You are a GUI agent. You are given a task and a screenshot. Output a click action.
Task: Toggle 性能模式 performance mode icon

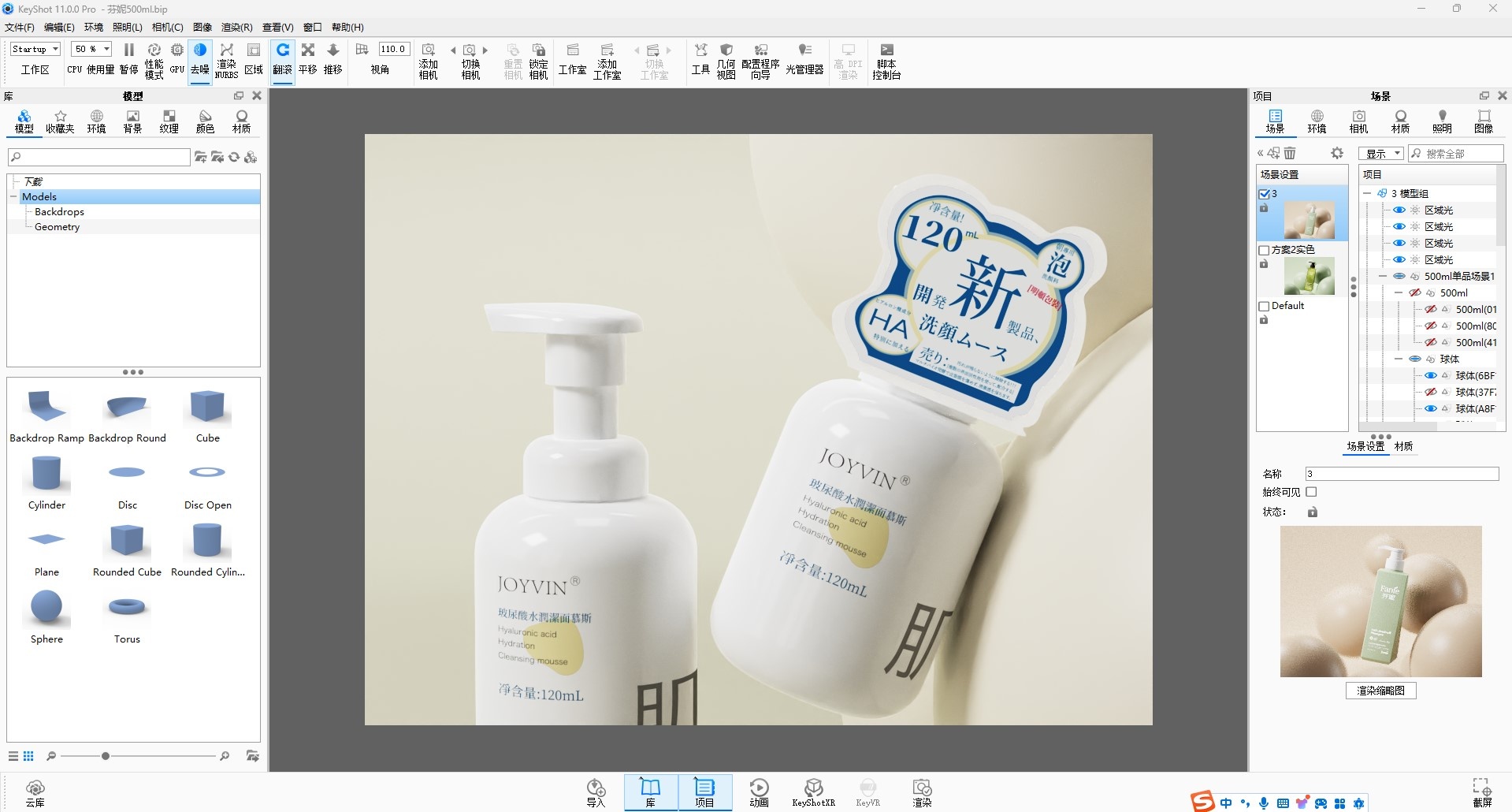(x=154, y=61)
